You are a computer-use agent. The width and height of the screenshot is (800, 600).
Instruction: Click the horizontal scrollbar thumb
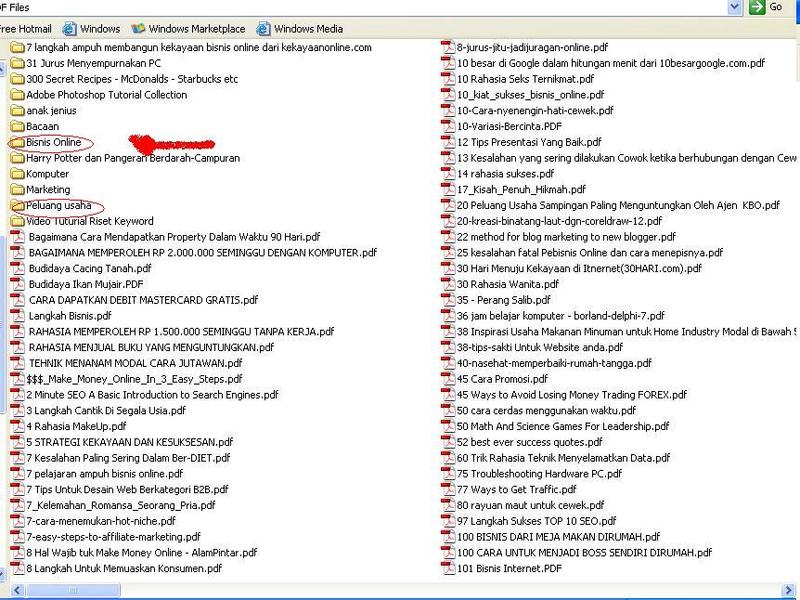(x=73, y=590)
